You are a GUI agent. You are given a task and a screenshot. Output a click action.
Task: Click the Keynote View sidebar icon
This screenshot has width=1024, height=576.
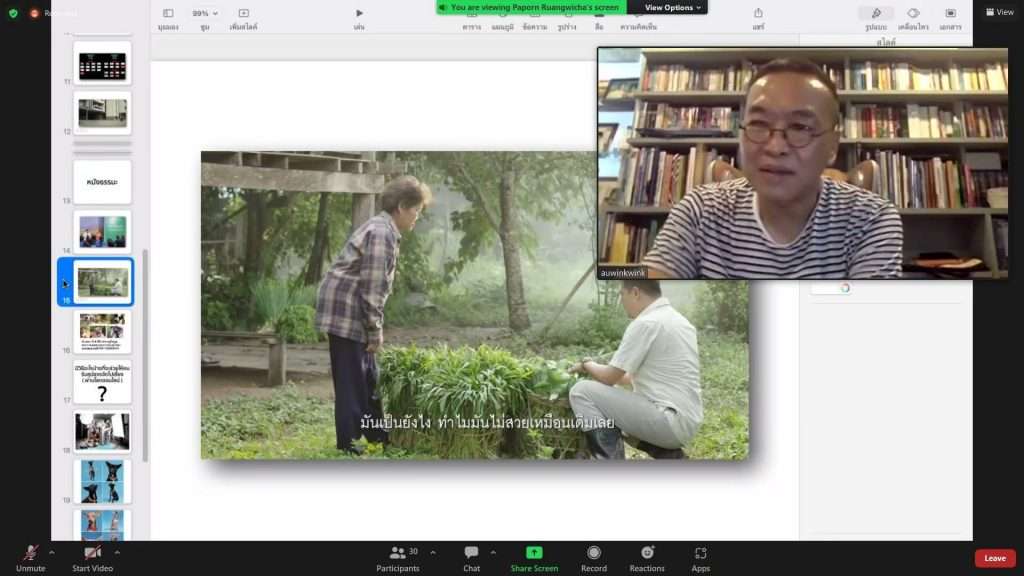point(168,13)
